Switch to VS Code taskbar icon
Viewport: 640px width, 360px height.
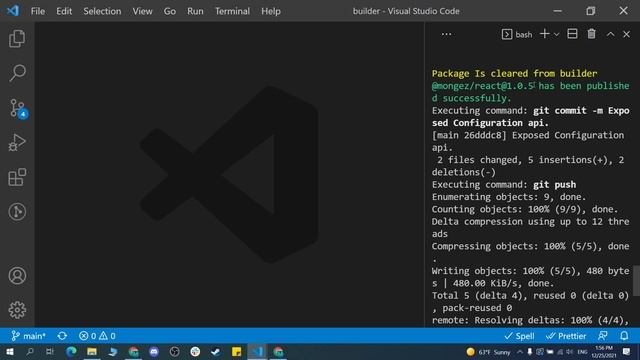(x=257, y=352)
